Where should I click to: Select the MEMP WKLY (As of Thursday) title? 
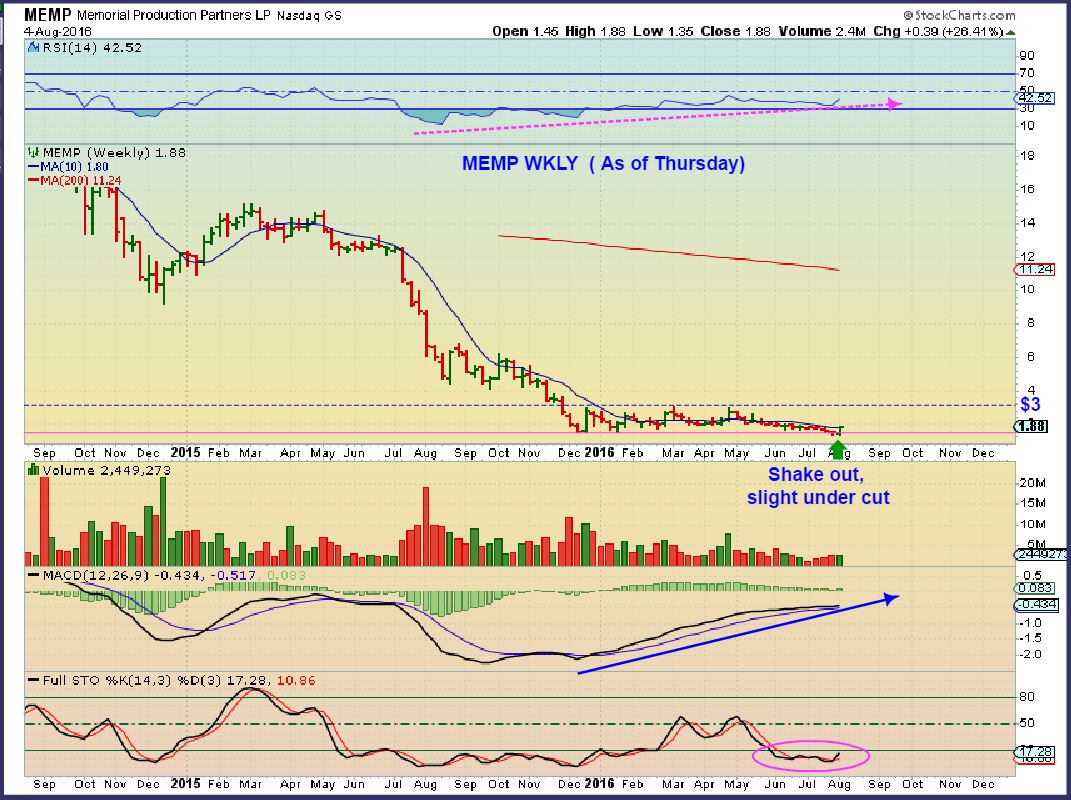click(x=603, y=164)
